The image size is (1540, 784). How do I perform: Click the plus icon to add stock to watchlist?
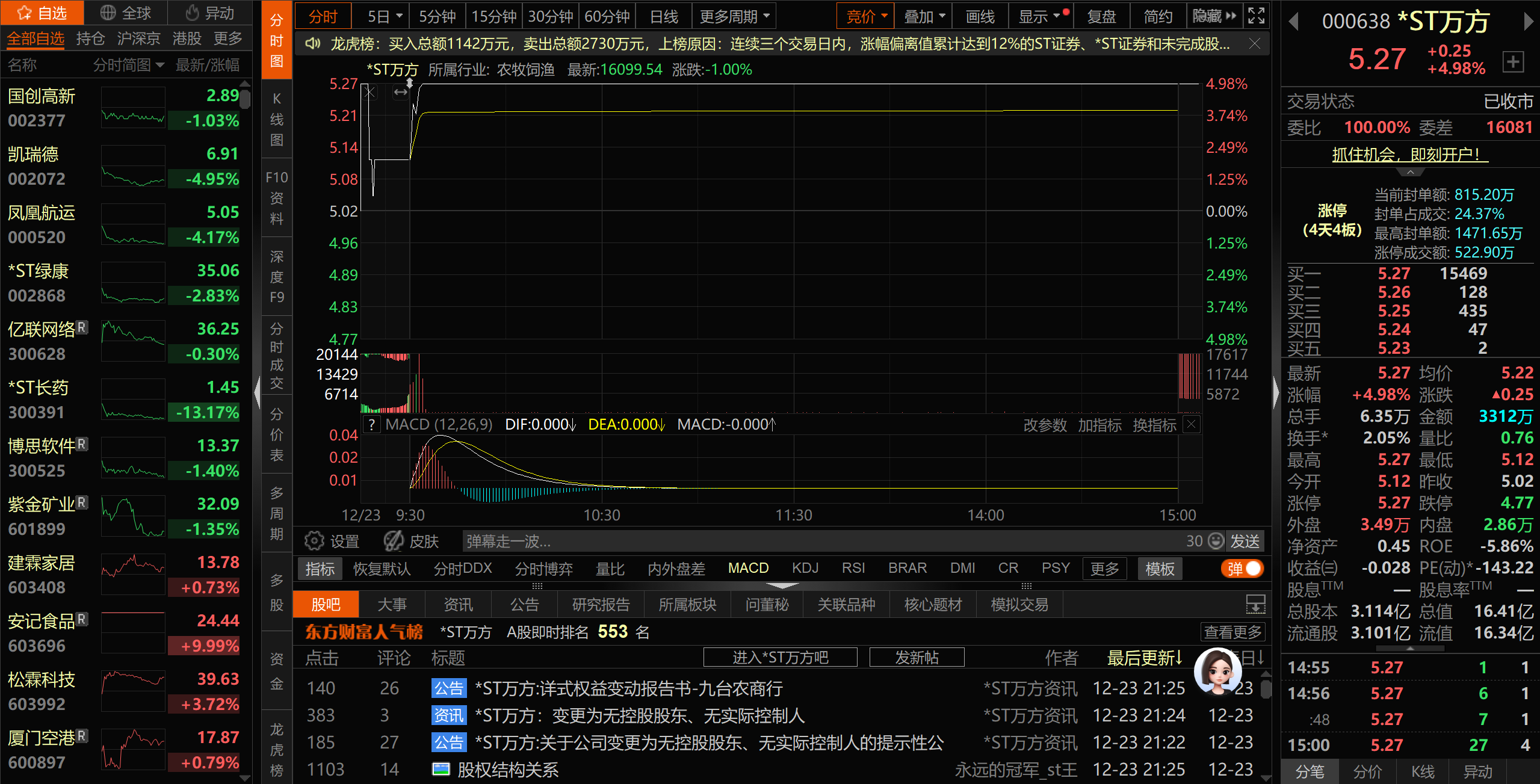(x=1512, y=61)
